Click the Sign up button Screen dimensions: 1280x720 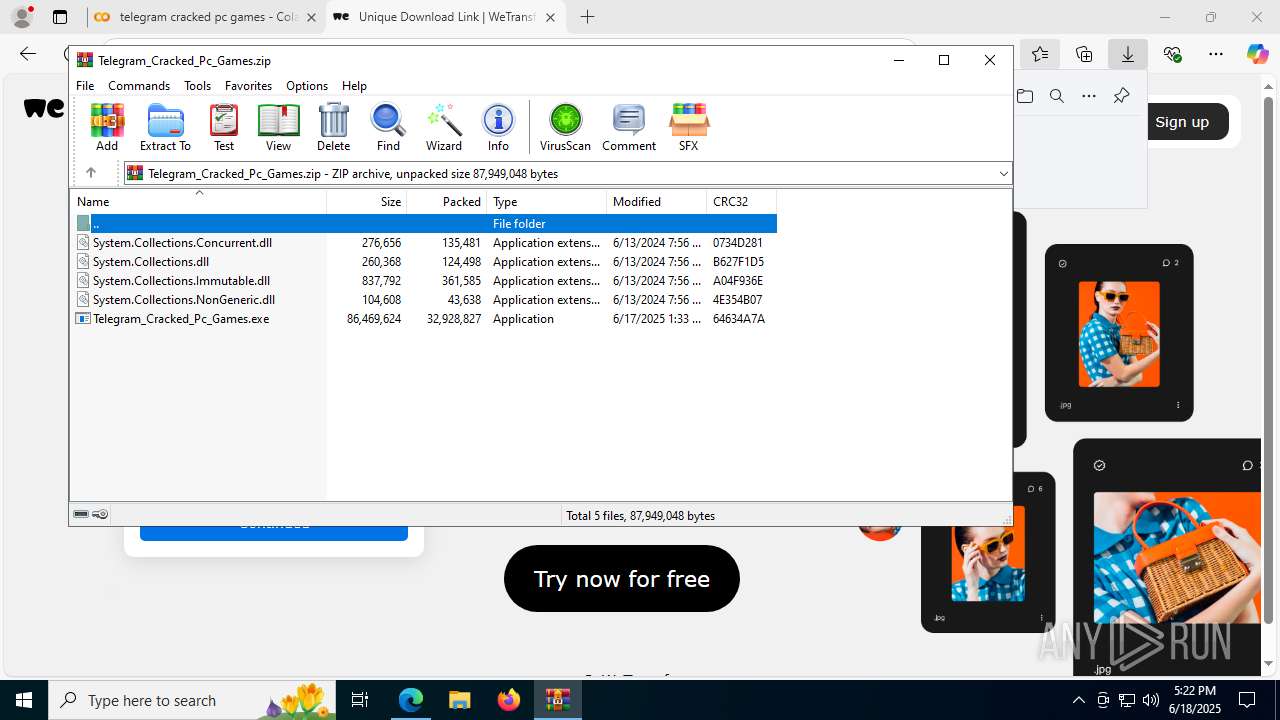click(1182, 122)
